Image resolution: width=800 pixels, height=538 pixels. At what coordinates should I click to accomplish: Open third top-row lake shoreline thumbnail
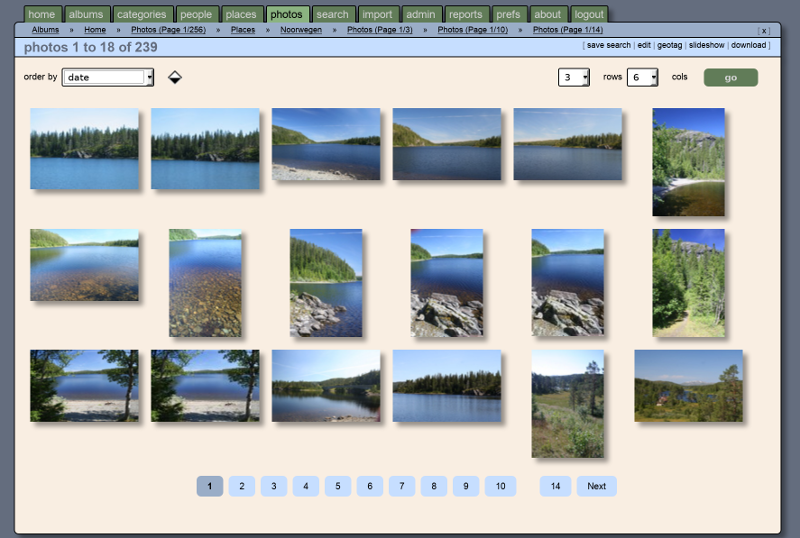click(x=326, y=144)
